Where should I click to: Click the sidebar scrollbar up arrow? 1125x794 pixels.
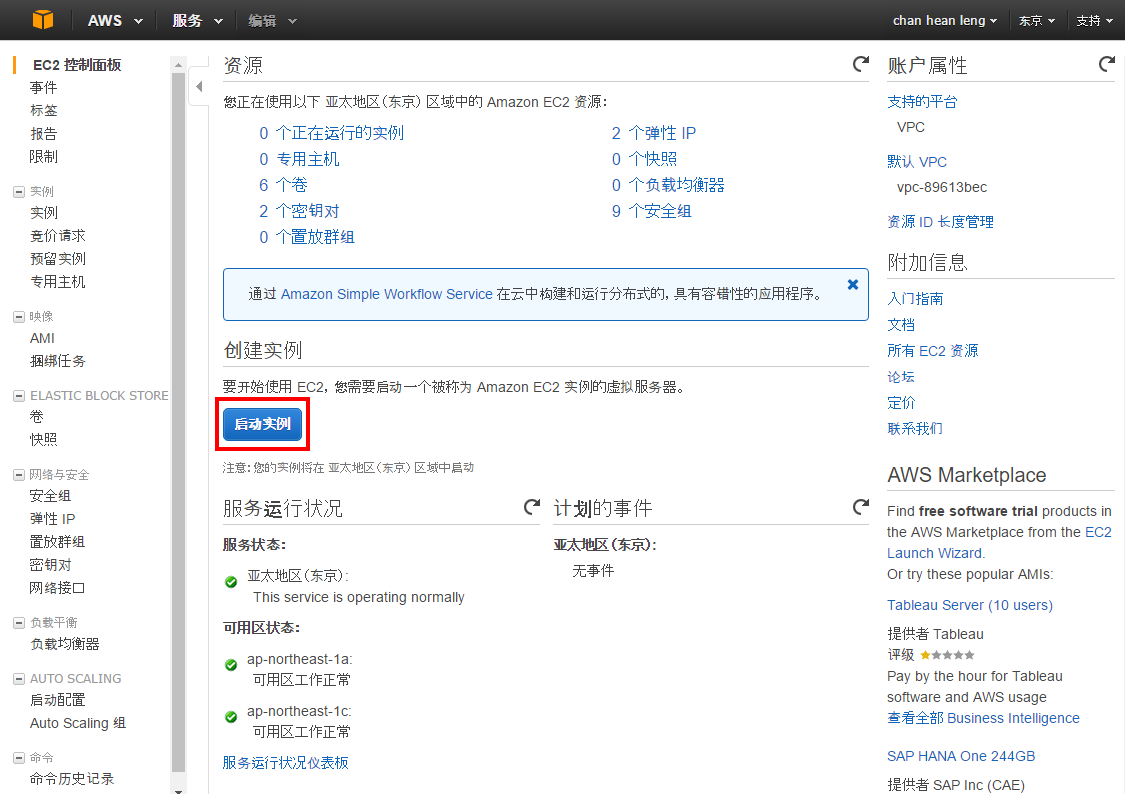coord(178,65)
